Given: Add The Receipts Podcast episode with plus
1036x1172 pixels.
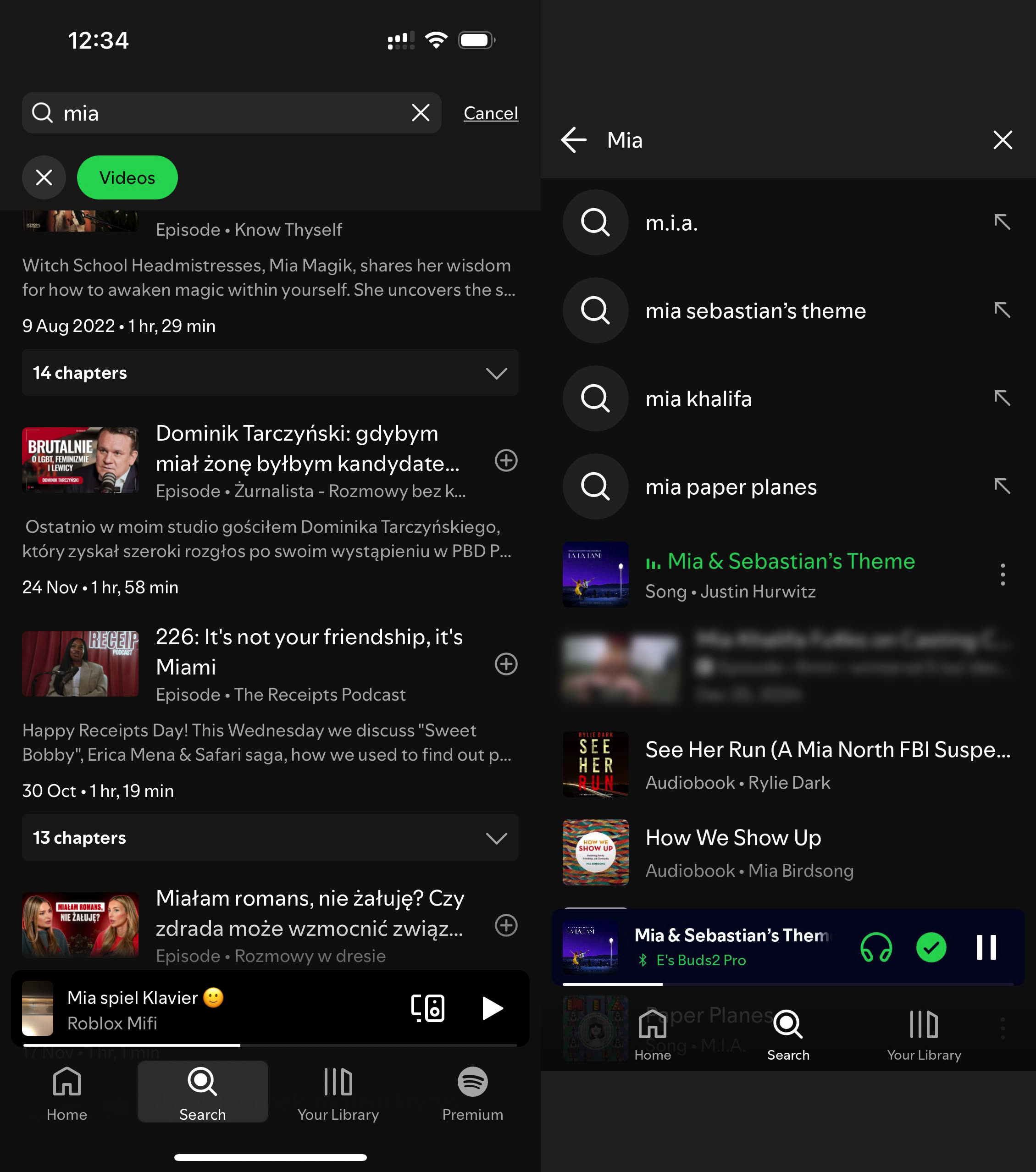Looking at the screenshot, I should click(x=506, y=664).
